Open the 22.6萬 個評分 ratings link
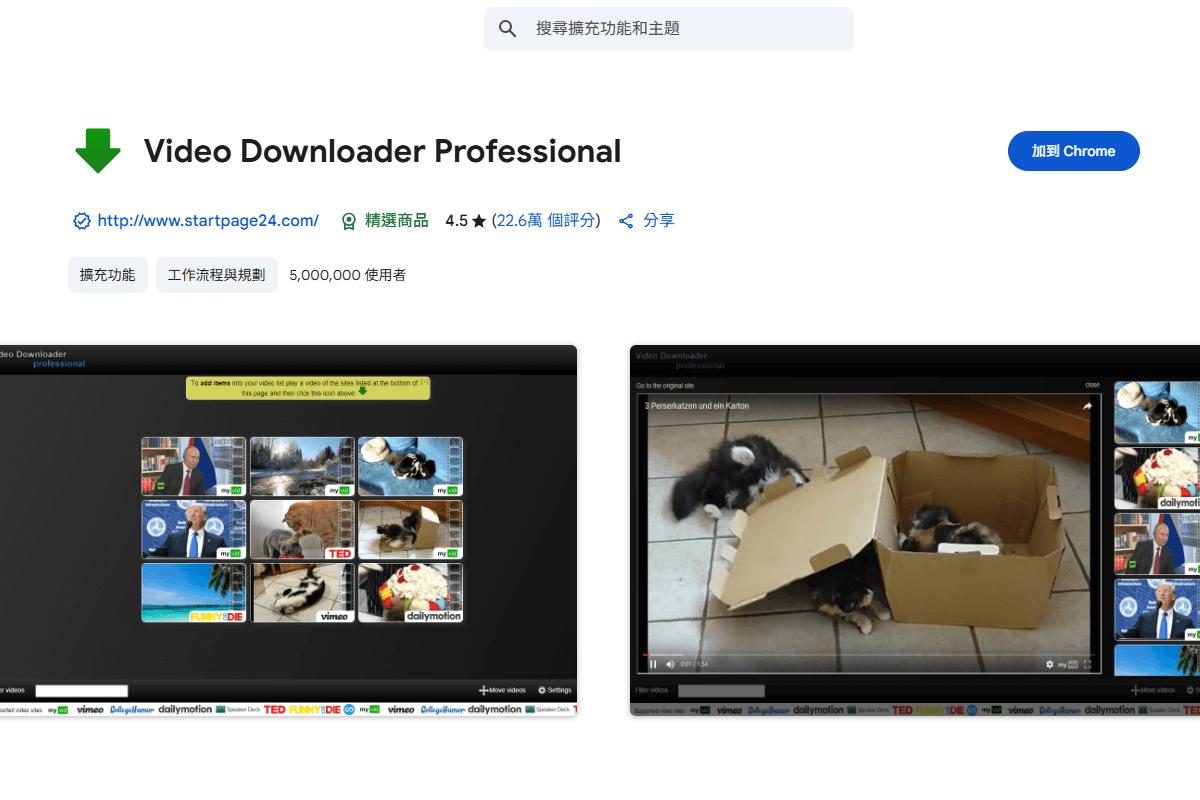This screenshot has height=800, width=1200. 546,221
